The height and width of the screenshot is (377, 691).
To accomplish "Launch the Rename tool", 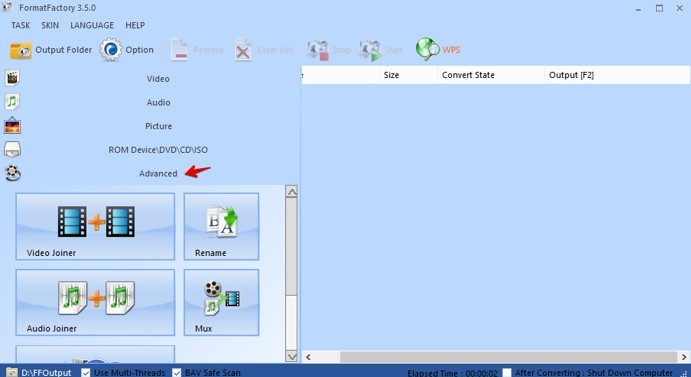I will tap(221, 226).
